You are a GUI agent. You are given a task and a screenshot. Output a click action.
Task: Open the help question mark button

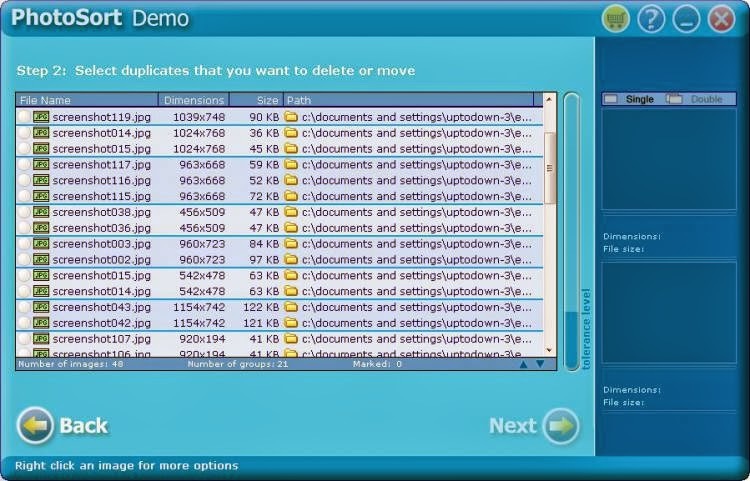651,19
